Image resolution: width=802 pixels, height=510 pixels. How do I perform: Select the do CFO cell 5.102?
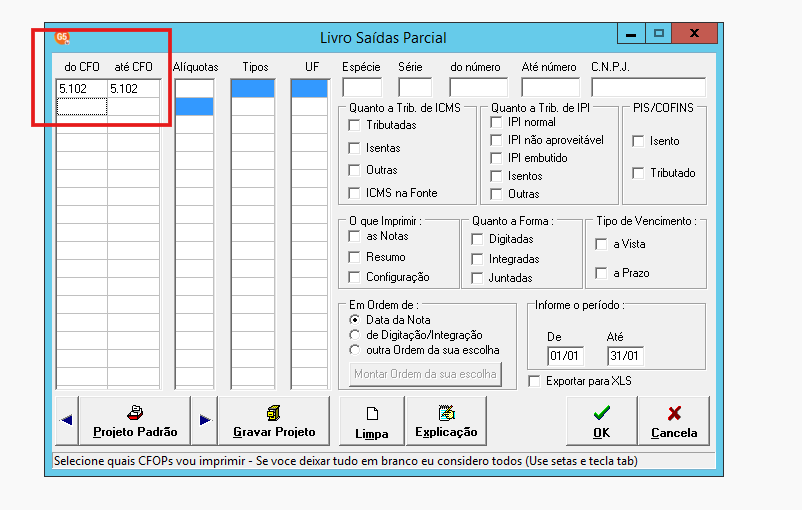(x=82, y=88)
